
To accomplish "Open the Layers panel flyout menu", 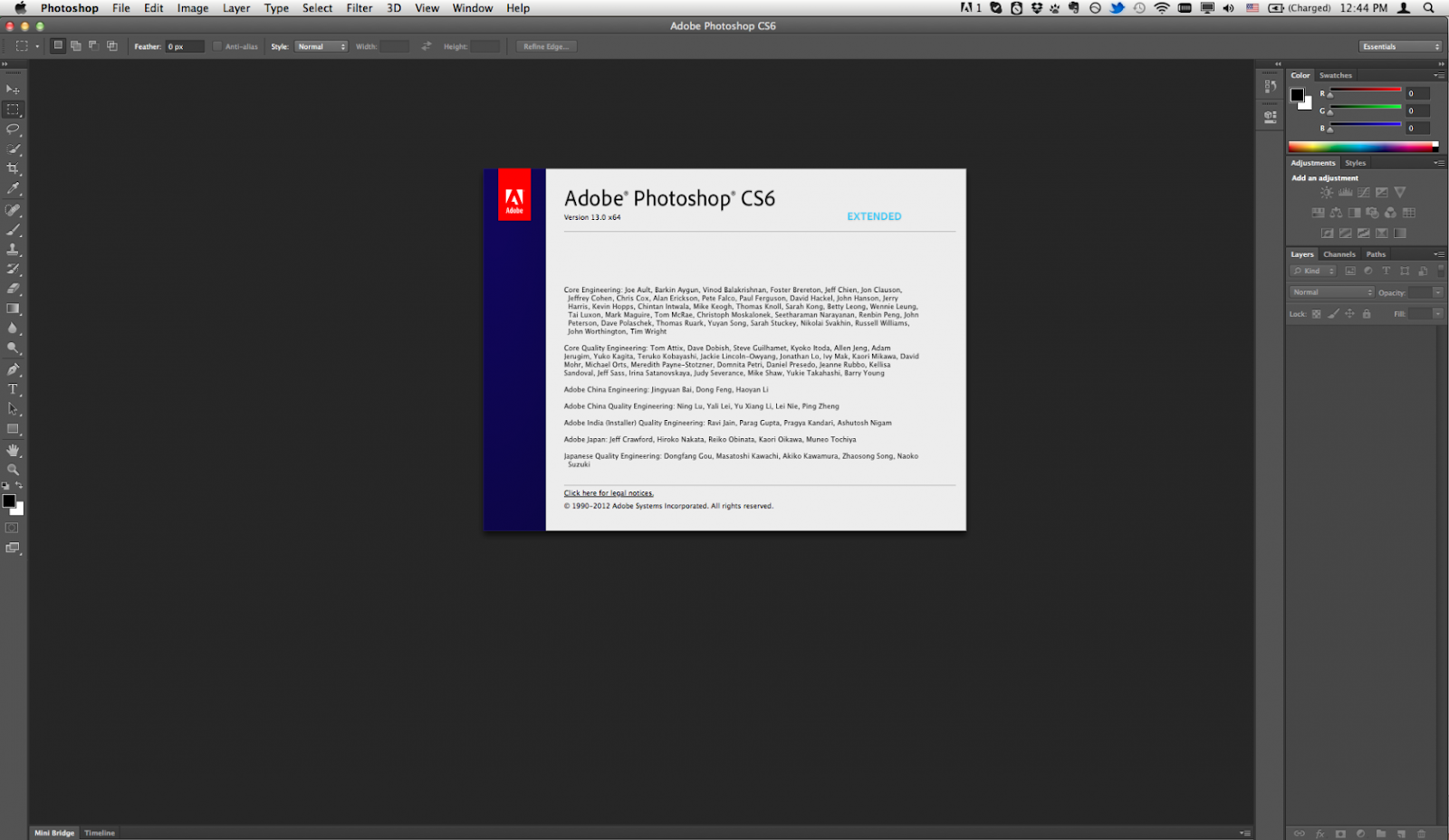I will (1439, 254).
